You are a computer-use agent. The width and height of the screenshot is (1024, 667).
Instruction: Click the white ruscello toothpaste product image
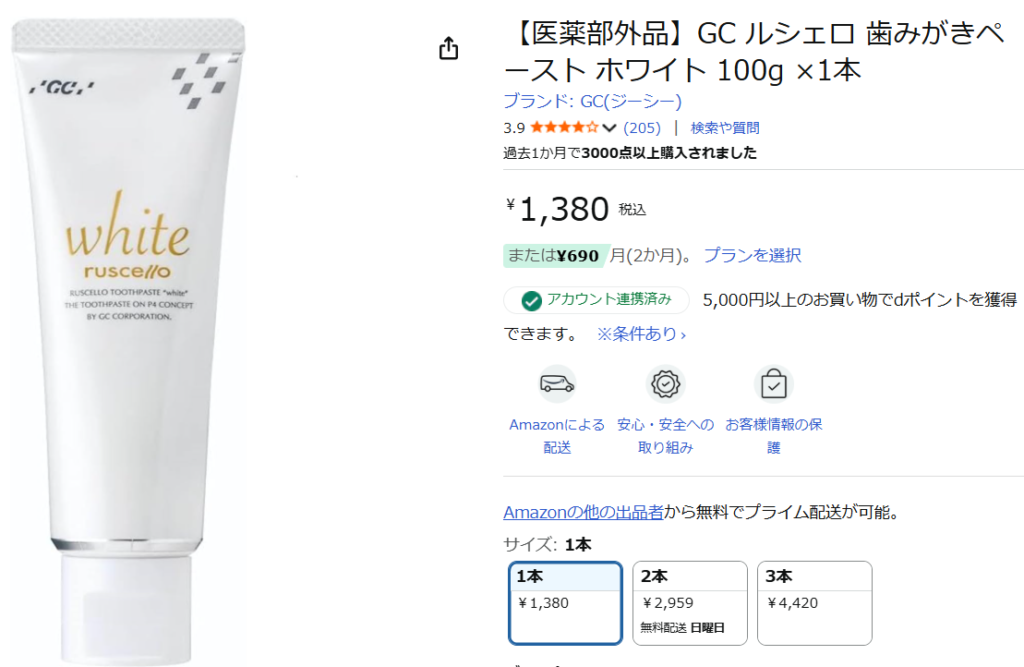coord(129,342)
